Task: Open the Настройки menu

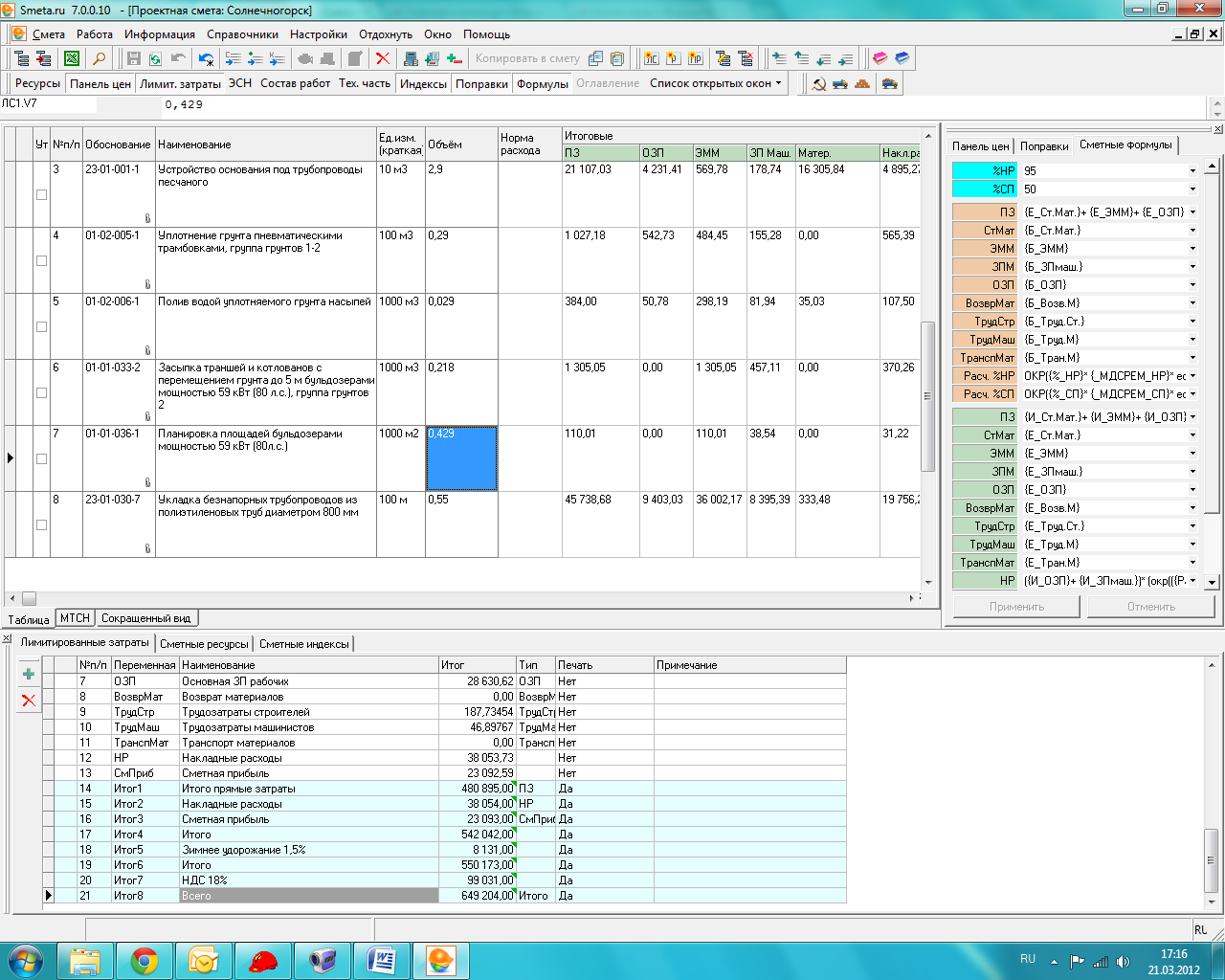Action: [x=319, y=34]
